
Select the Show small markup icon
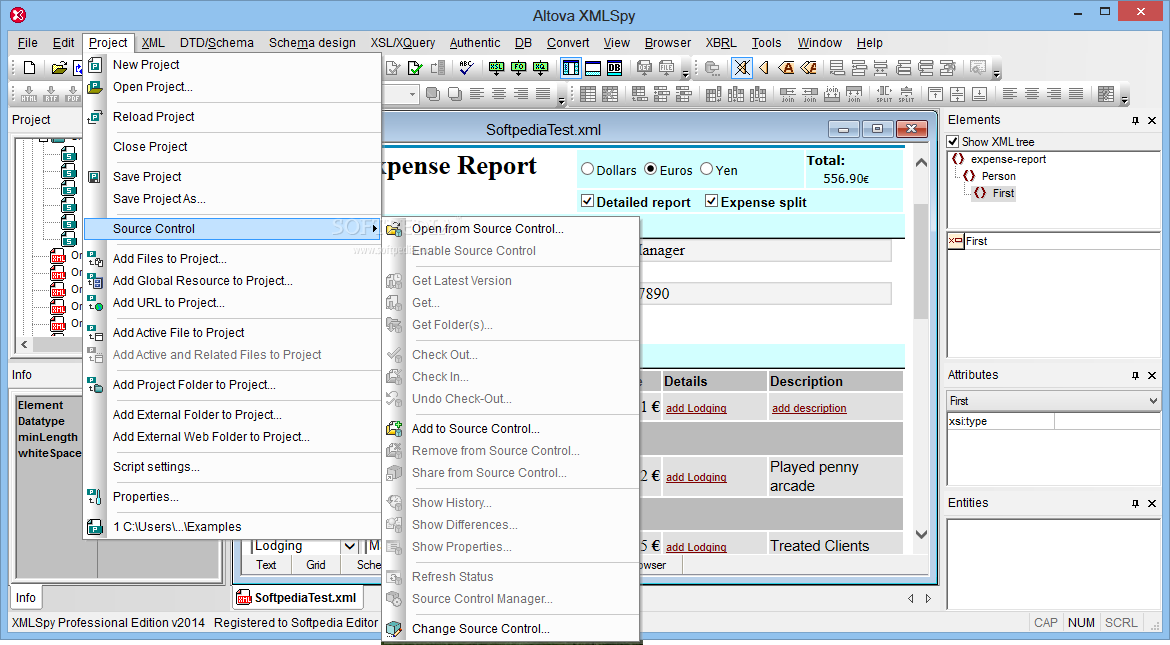764,68
